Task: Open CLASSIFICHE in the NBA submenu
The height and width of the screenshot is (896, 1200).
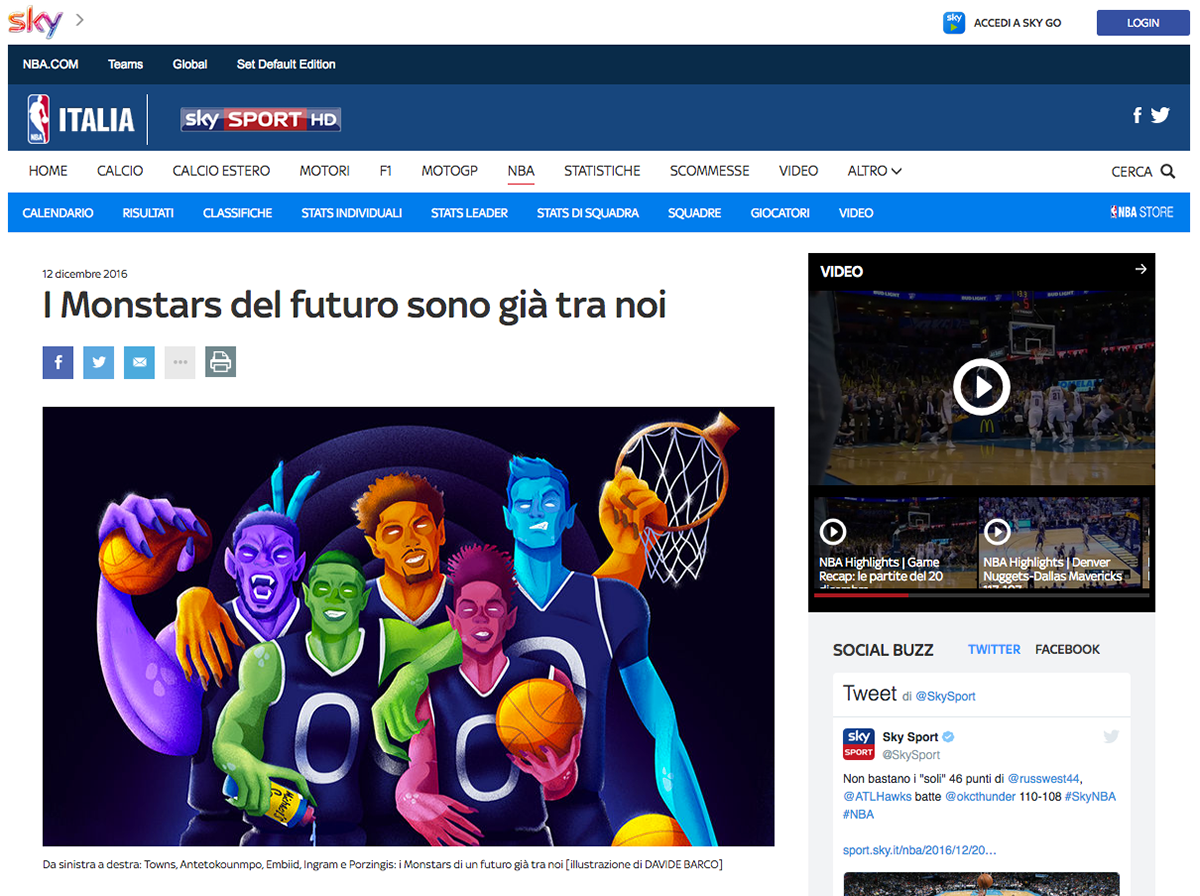Action: [x=237, y=213]
